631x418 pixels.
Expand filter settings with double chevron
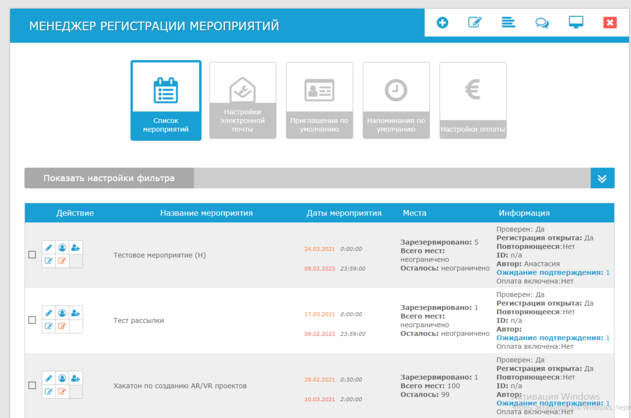[x=601, y=178]
